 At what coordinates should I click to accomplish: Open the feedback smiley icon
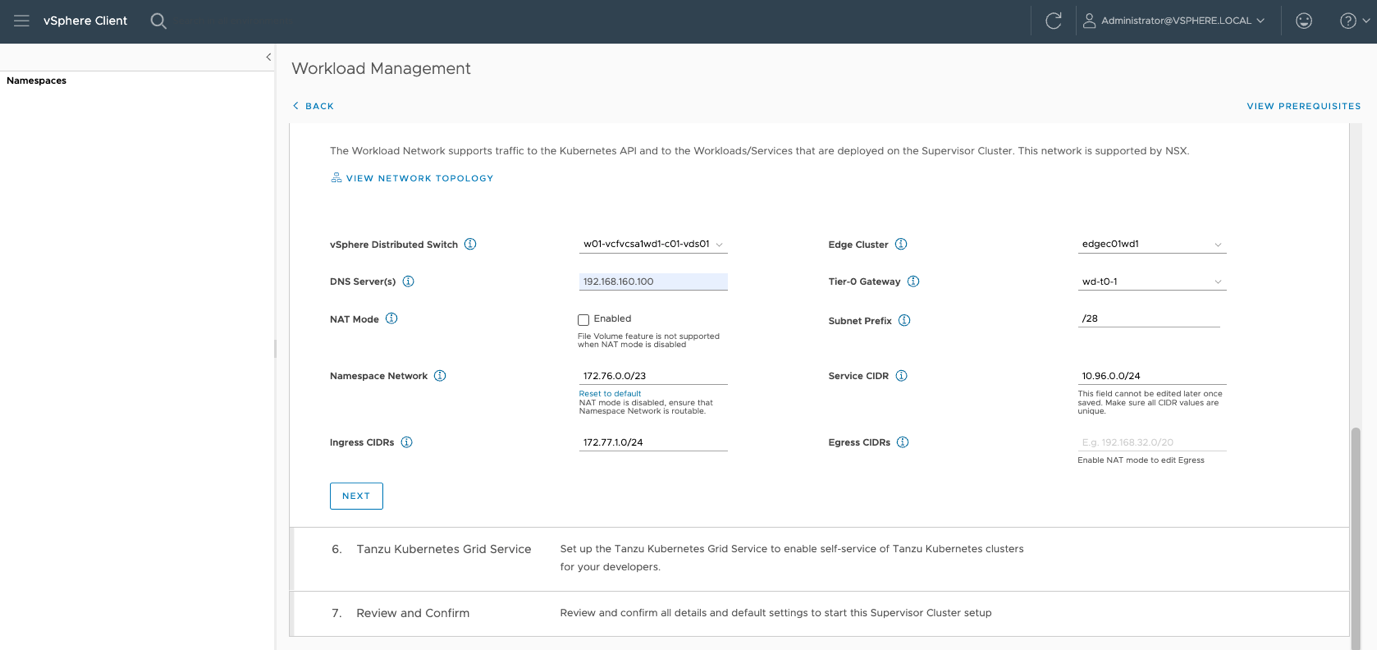(1304, 20)
